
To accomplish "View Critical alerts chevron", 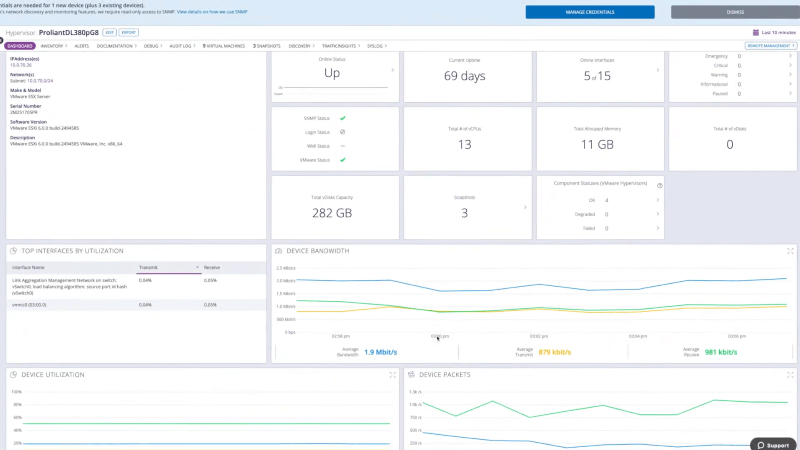I will point(790,65).
